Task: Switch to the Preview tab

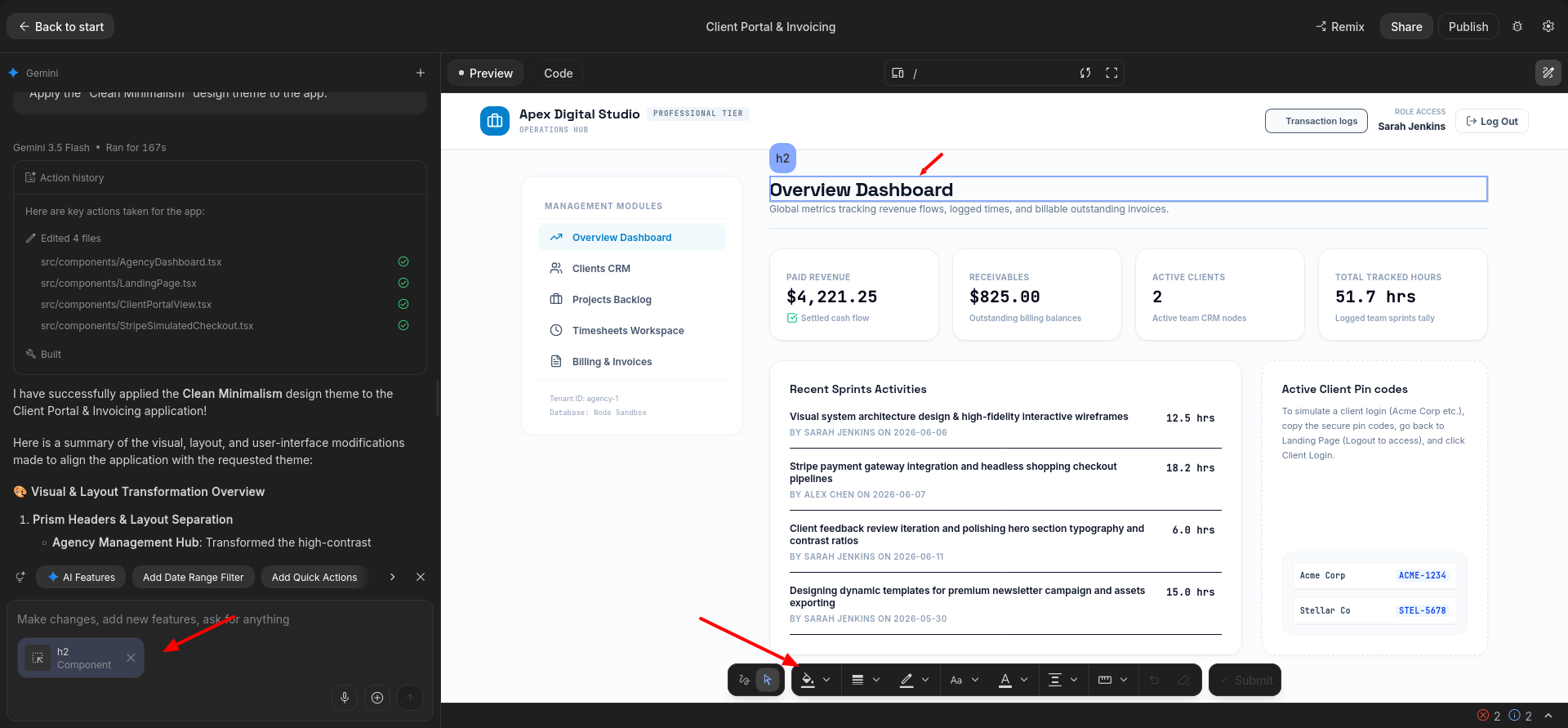Action: pos(485,73)
